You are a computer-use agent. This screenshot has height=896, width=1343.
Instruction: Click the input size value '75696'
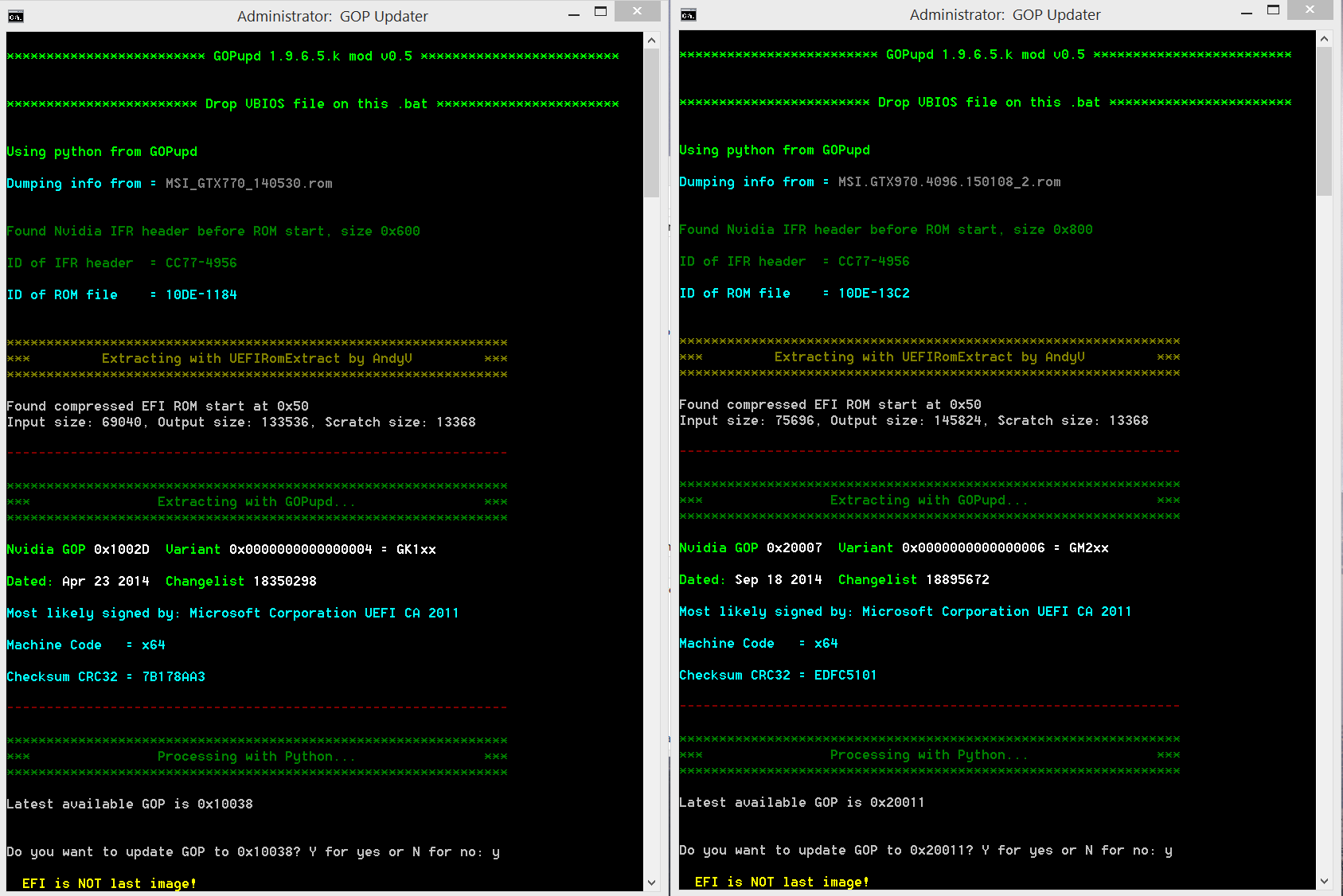pos(794,421)
